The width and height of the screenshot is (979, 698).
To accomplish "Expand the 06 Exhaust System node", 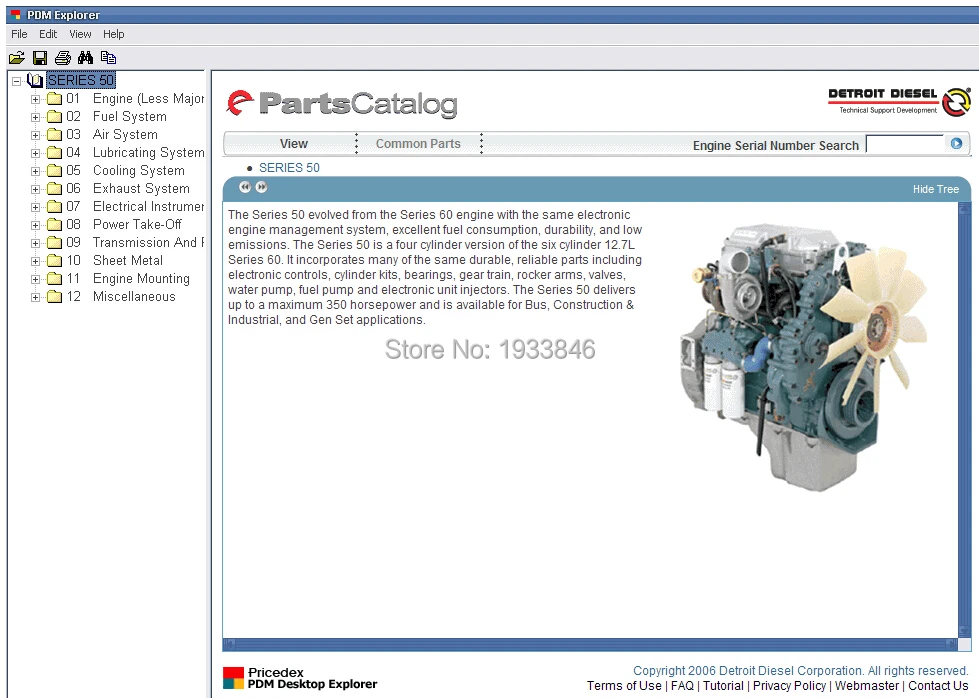I will 36,189.
